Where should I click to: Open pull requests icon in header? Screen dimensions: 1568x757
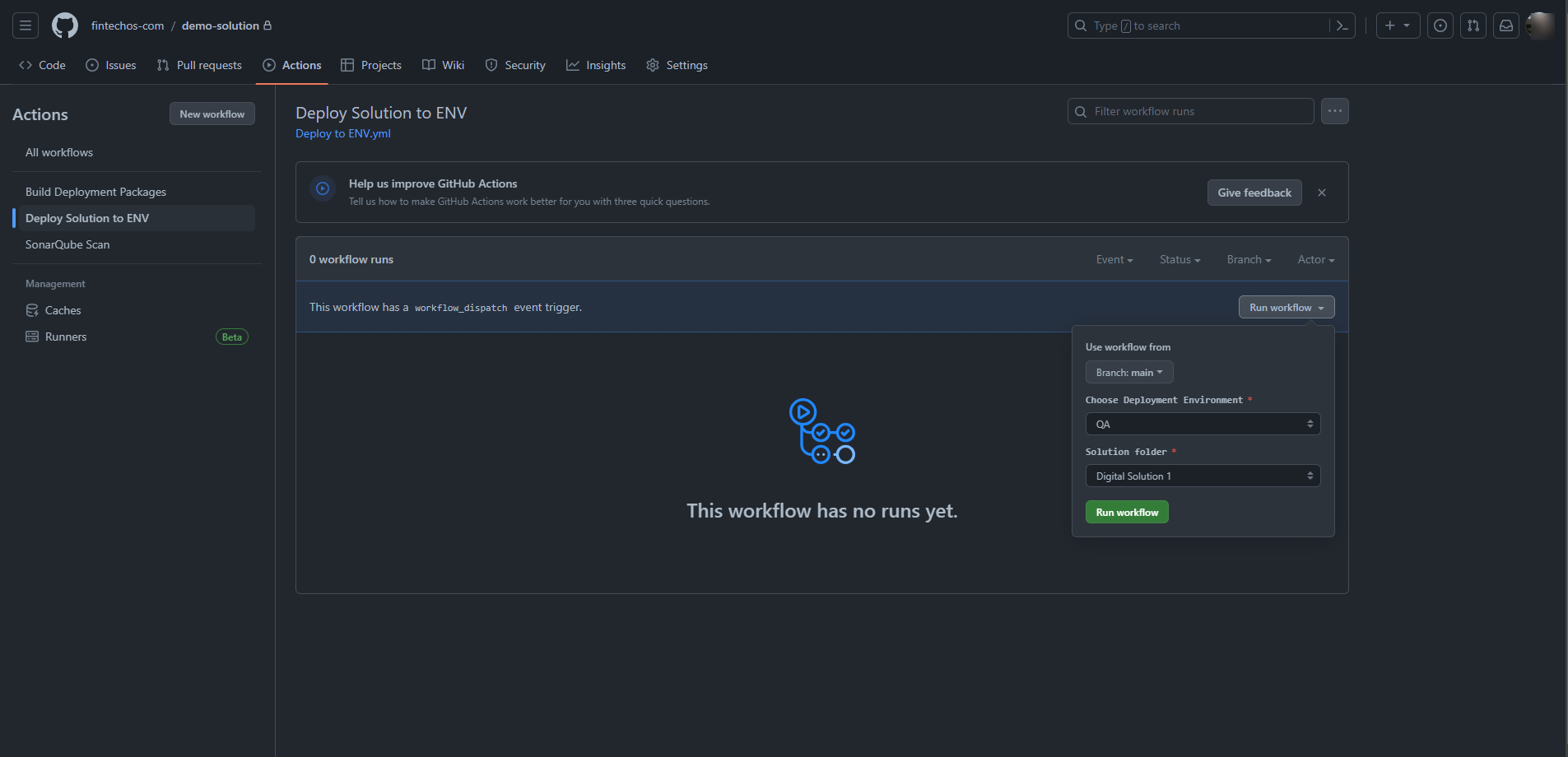coord(1473,26)
